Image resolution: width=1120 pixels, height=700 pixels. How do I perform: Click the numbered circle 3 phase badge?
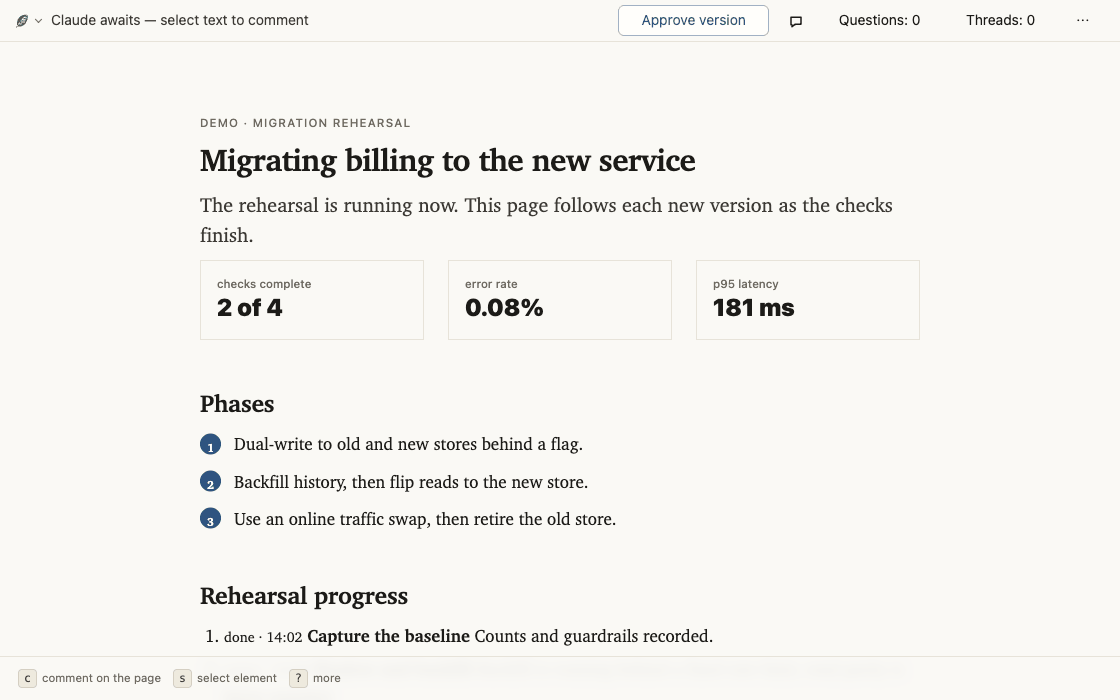click(x=210, y=519)
